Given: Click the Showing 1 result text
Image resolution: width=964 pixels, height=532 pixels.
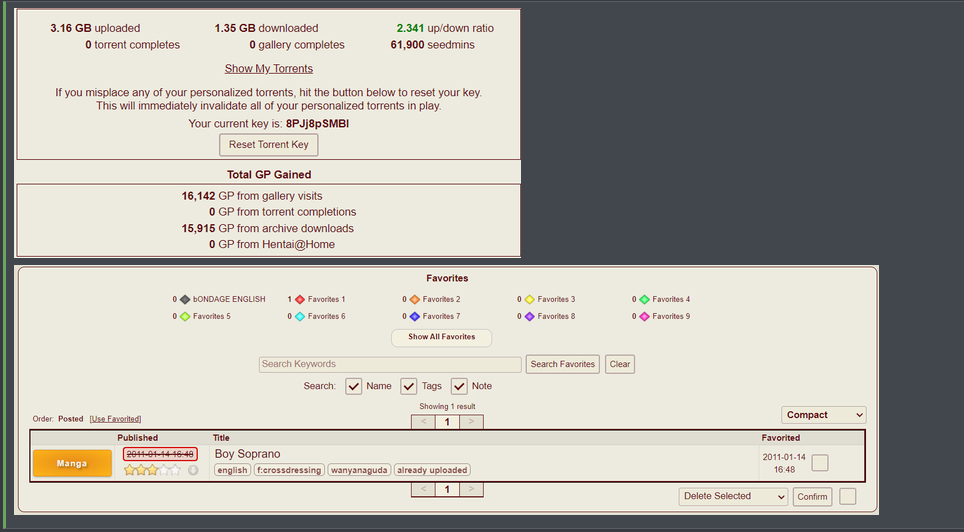Looking at the screenshot, I should [447, 407].
